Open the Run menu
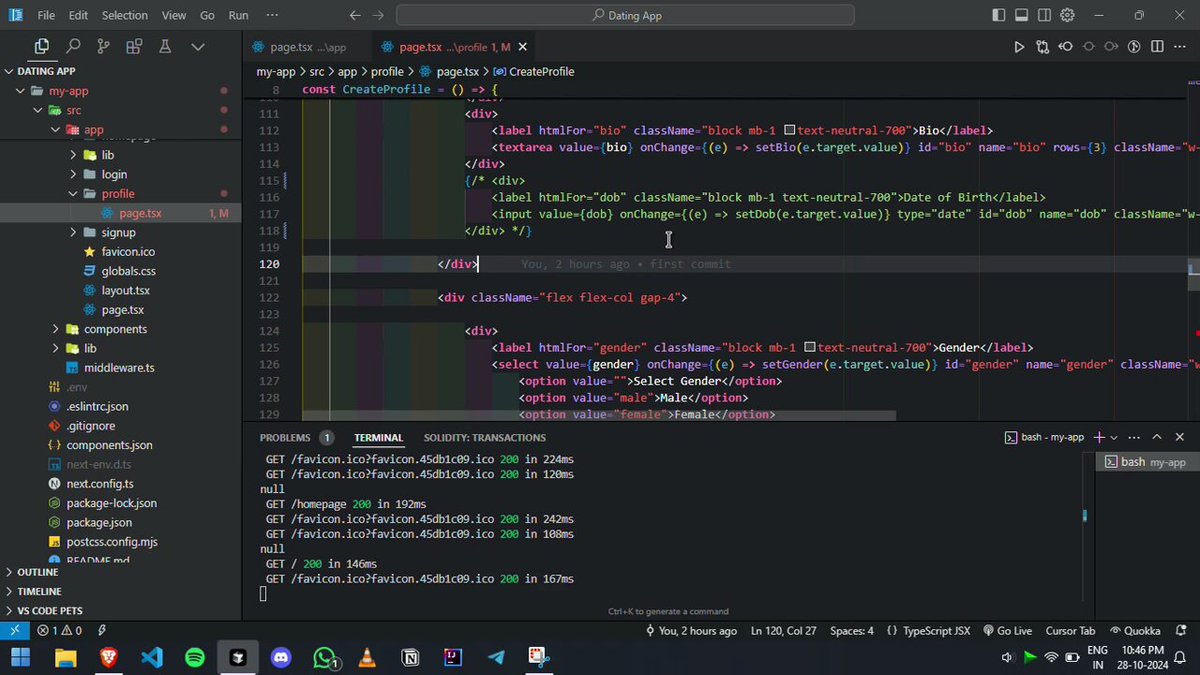Viewport: 1200px width, 675px height. click(x=238, y=15)
